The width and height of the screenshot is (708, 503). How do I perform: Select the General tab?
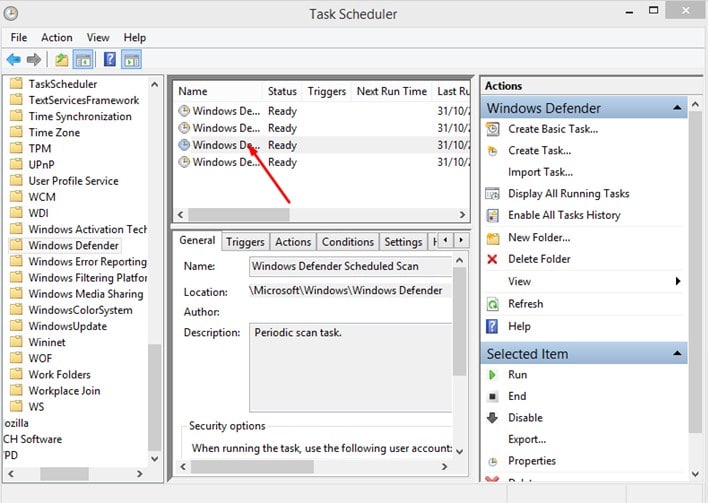(197, 240)
